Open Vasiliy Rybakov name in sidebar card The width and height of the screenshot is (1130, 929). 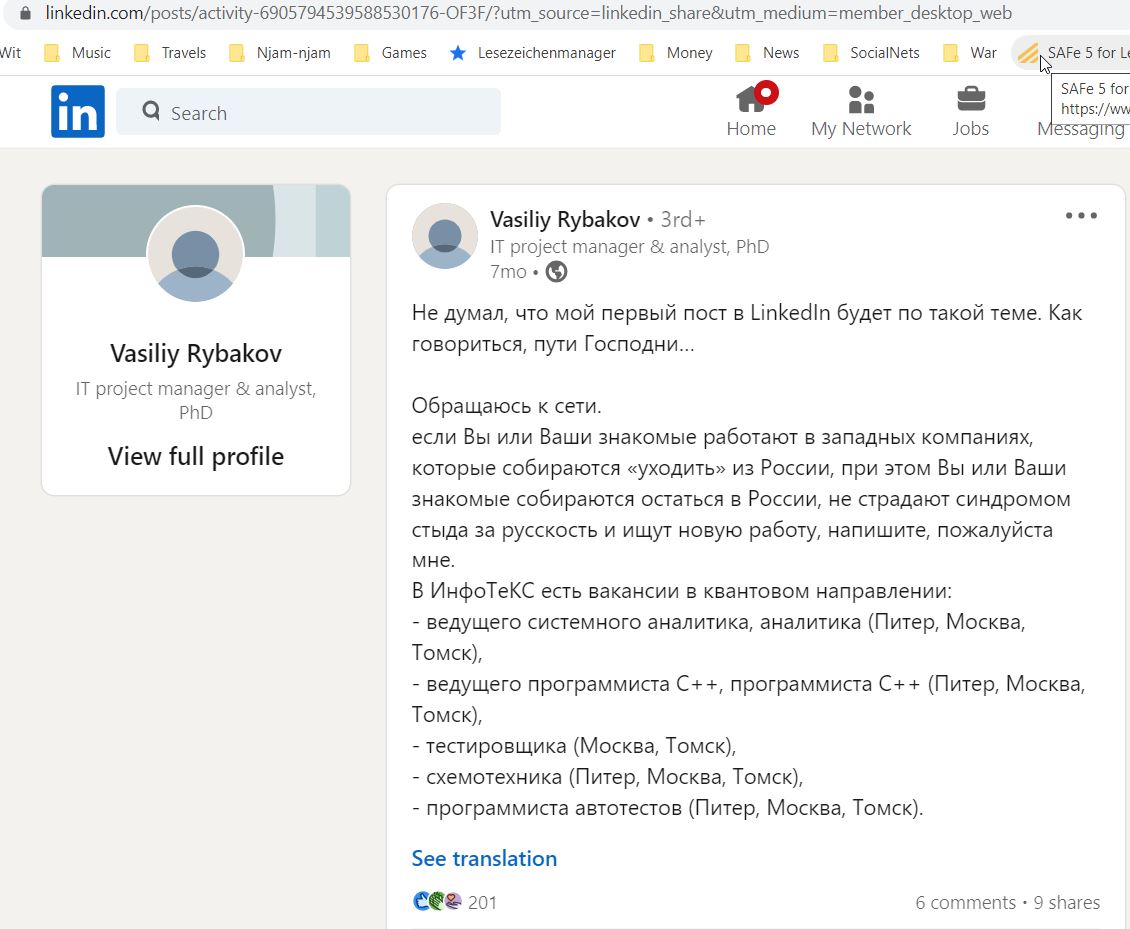tap(196, 353)
